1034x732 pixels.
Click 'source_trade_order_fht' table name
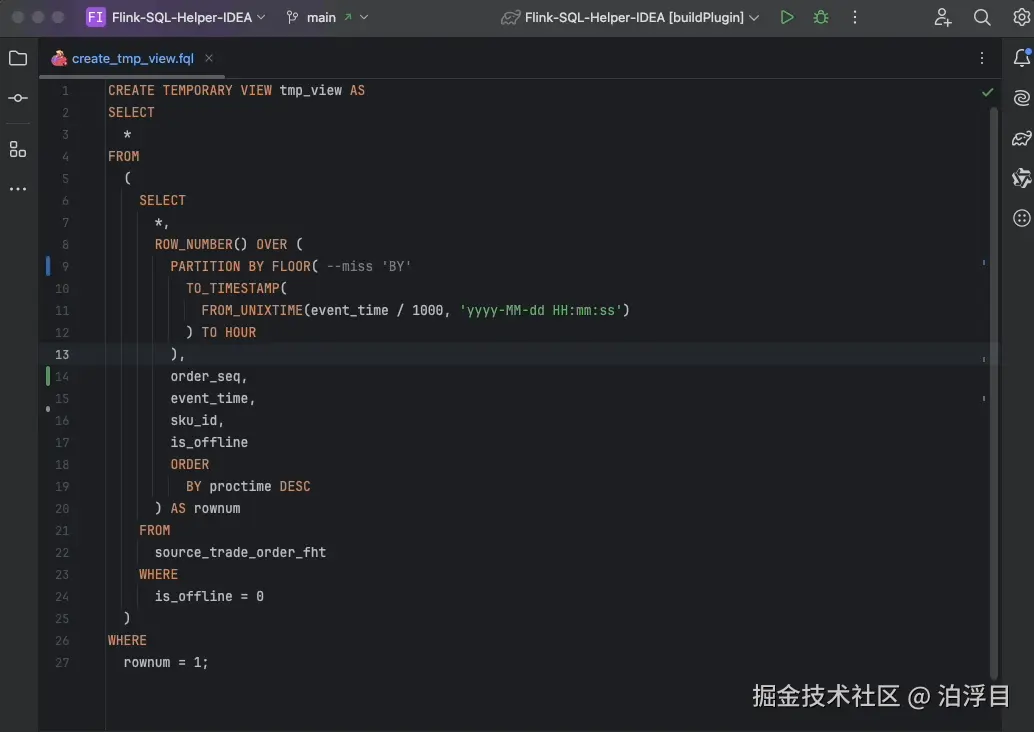coord(240,553)
